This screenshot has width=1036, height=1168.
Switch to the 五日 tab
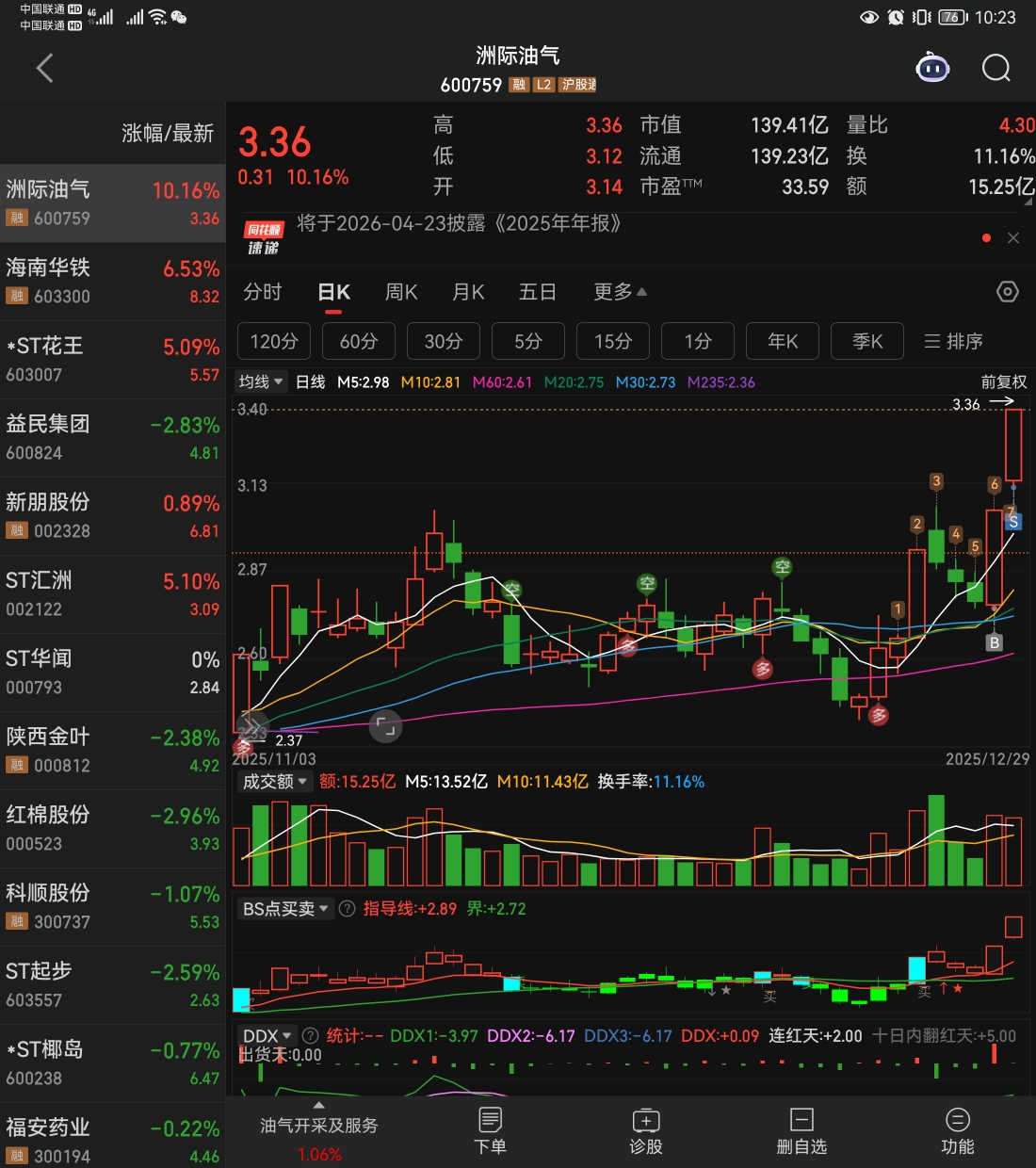(538, 292)
